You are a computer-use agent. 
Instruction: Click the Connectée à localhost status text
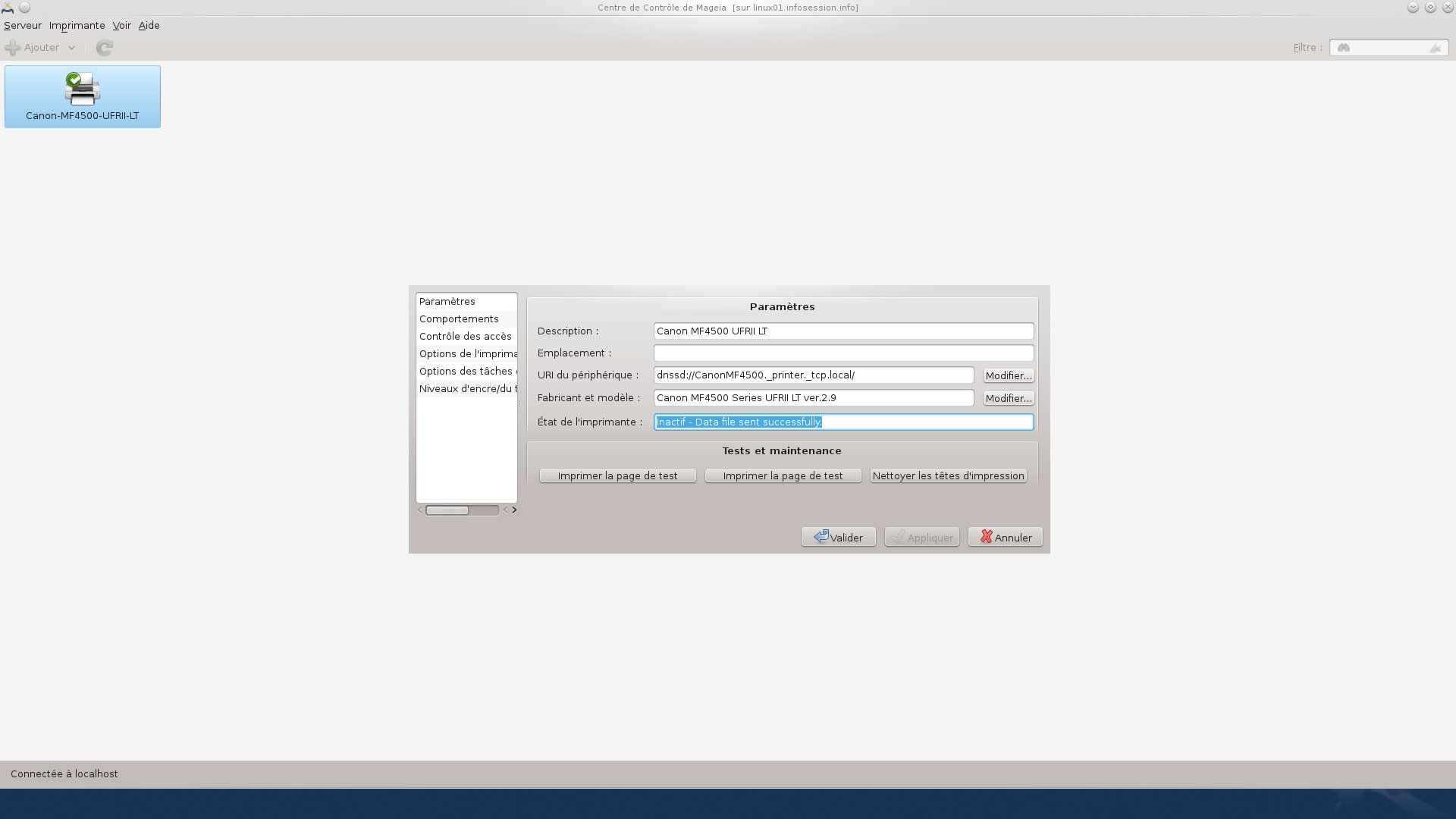pyautogui.click(x=64, y=773)
